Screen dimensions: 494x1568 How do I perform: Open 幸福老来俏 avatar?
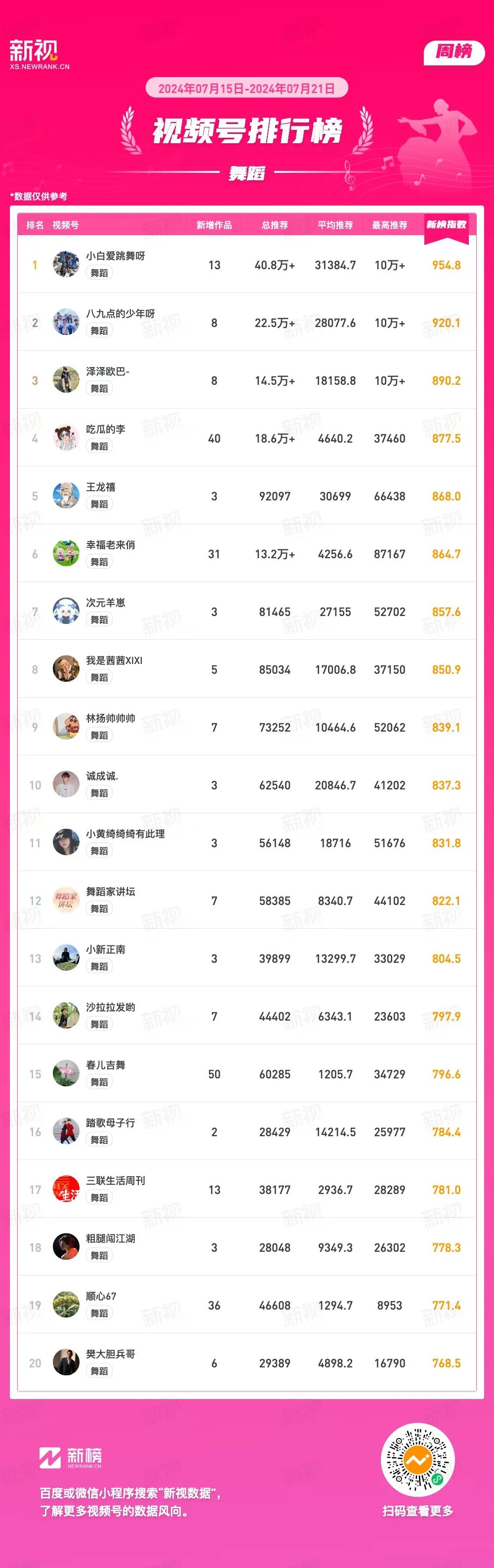click(x=66, y=553)
